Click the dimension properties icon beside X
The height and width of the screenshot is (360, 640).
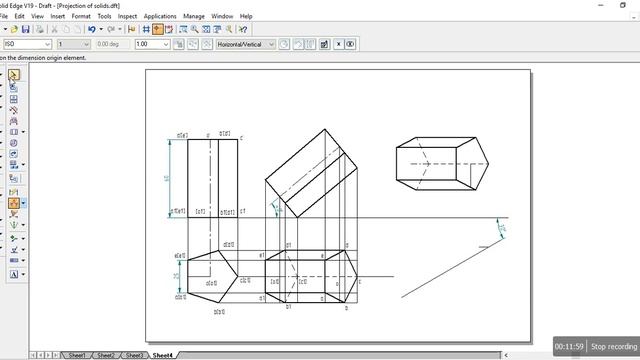tap(324, 44)
